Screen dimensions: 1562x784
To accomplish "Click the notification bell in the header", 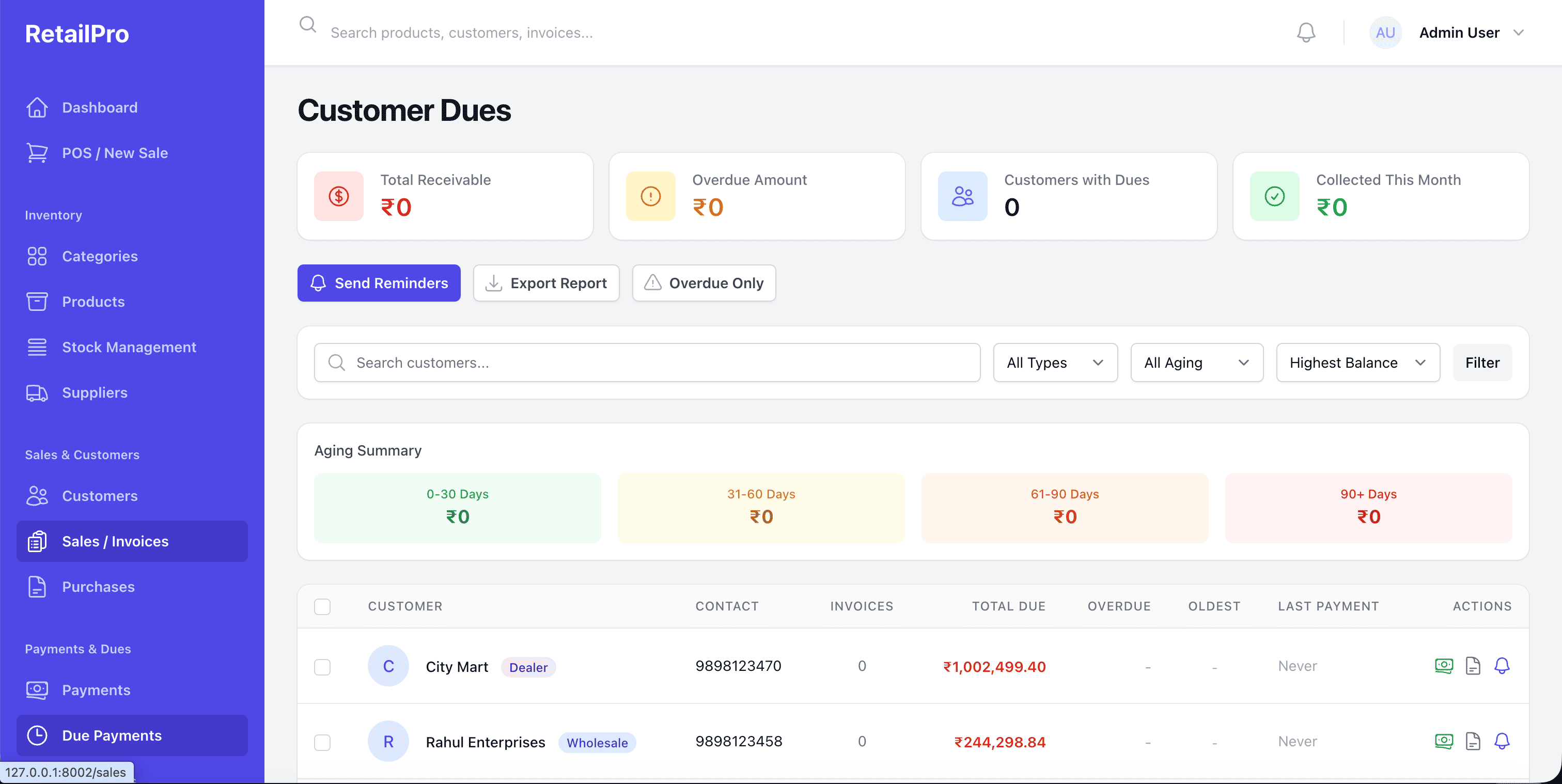I will pyautogui.click(x=1305, y=32).
